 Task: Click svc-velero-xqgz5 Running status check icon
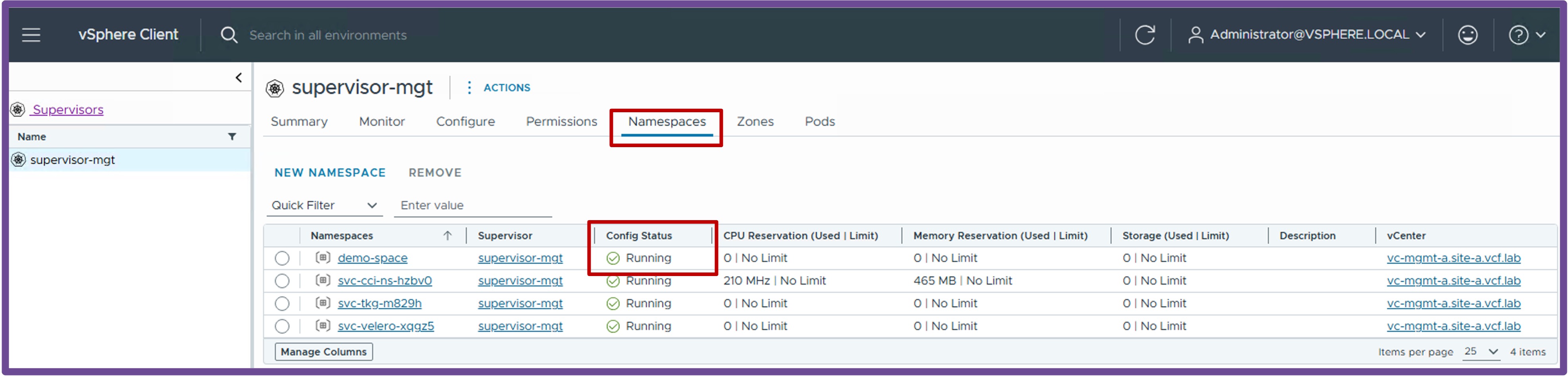(x=613, y=327)
